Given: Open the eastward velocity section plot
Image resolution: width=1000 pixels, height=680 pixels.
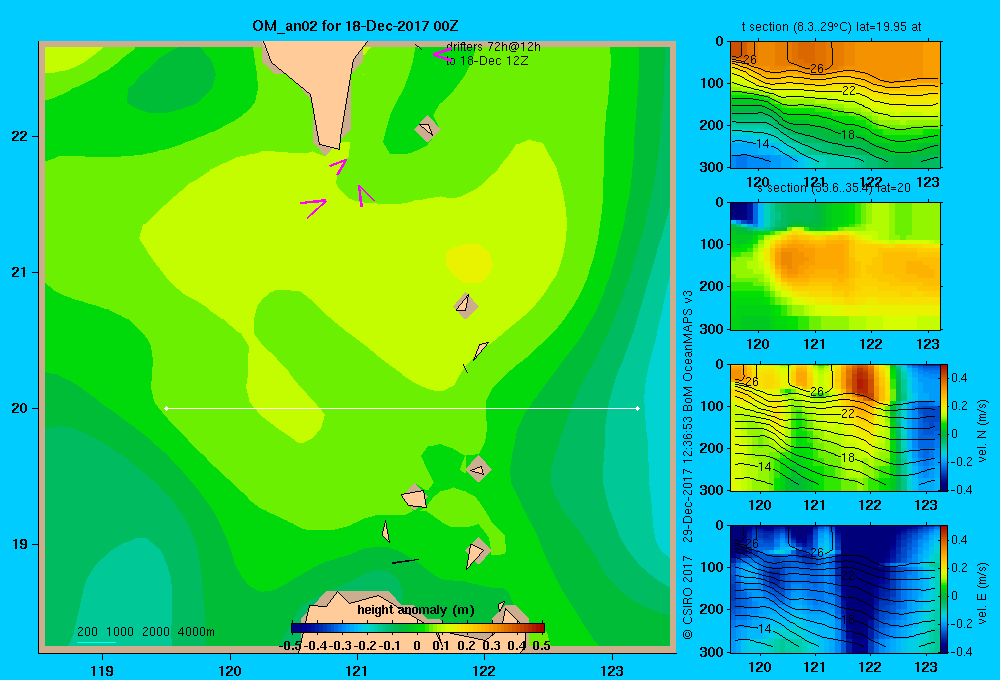Looking at the screenshot, I should coord(835,589).
